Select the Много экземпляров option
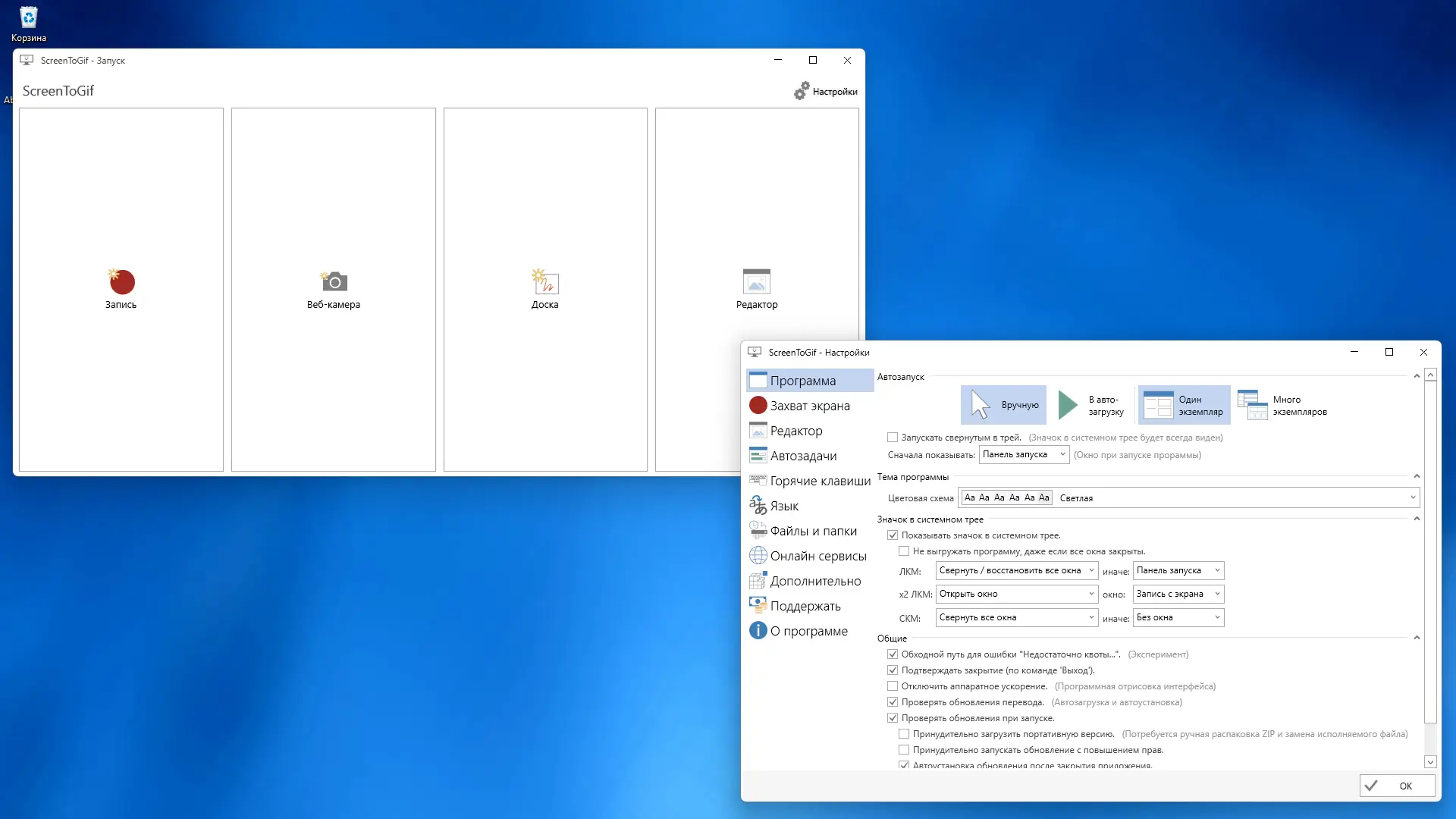 tap(1282, 405)
